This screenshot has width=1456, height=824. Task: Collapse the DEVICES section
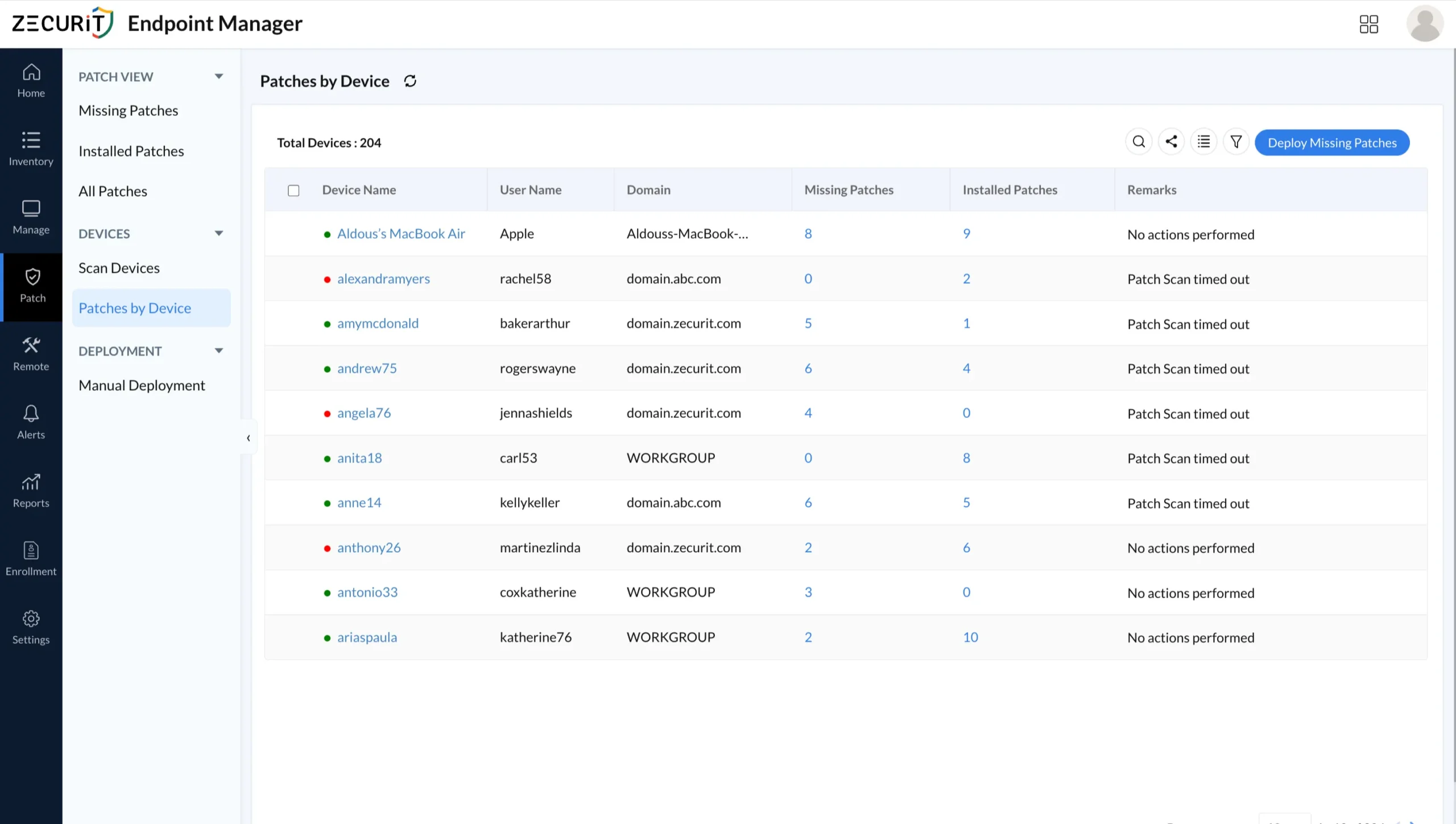[219, 233]
